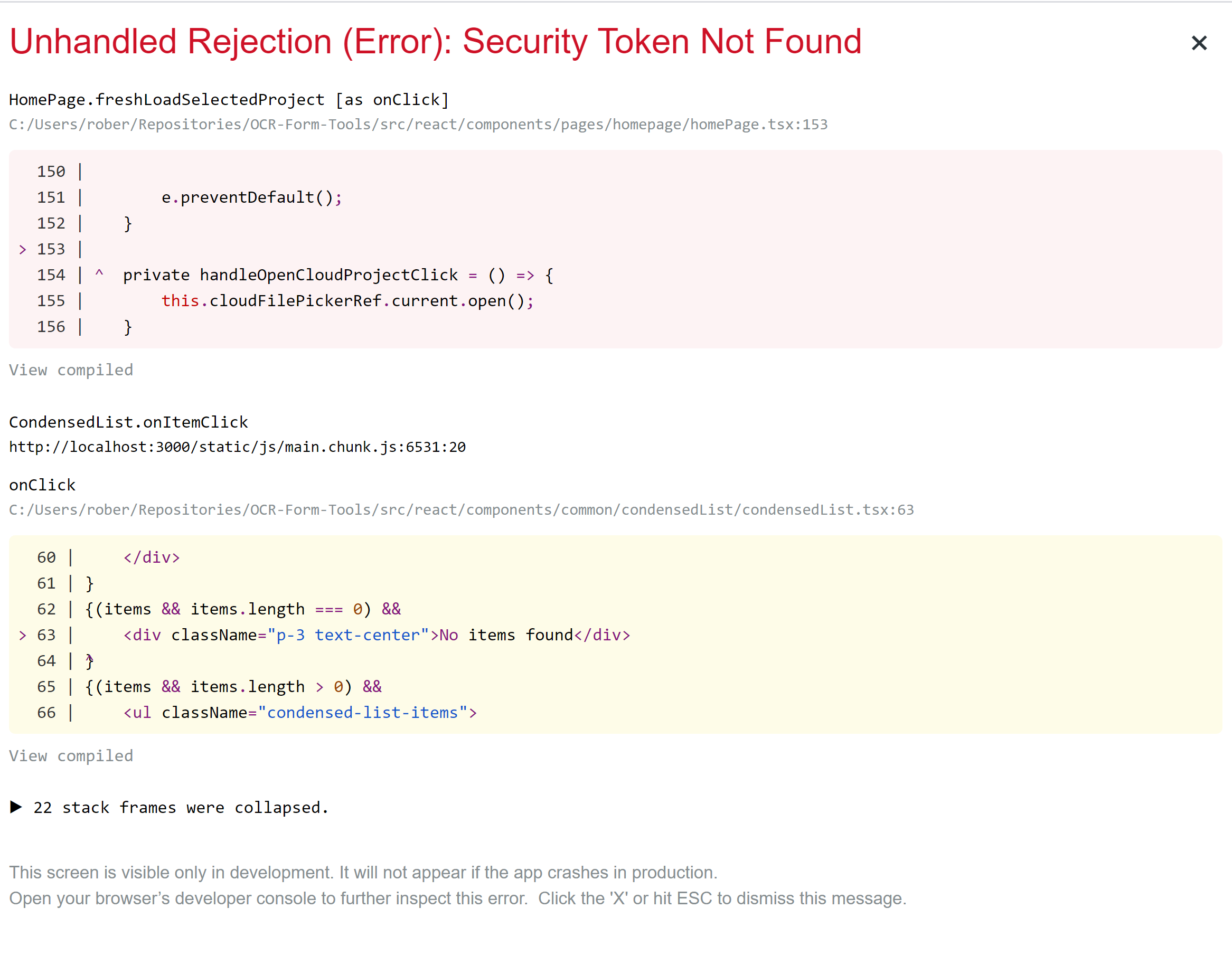1232x965 pixels.
Task: Click the preventDefault line in the snippet
Action: click(x=251, y=196)
